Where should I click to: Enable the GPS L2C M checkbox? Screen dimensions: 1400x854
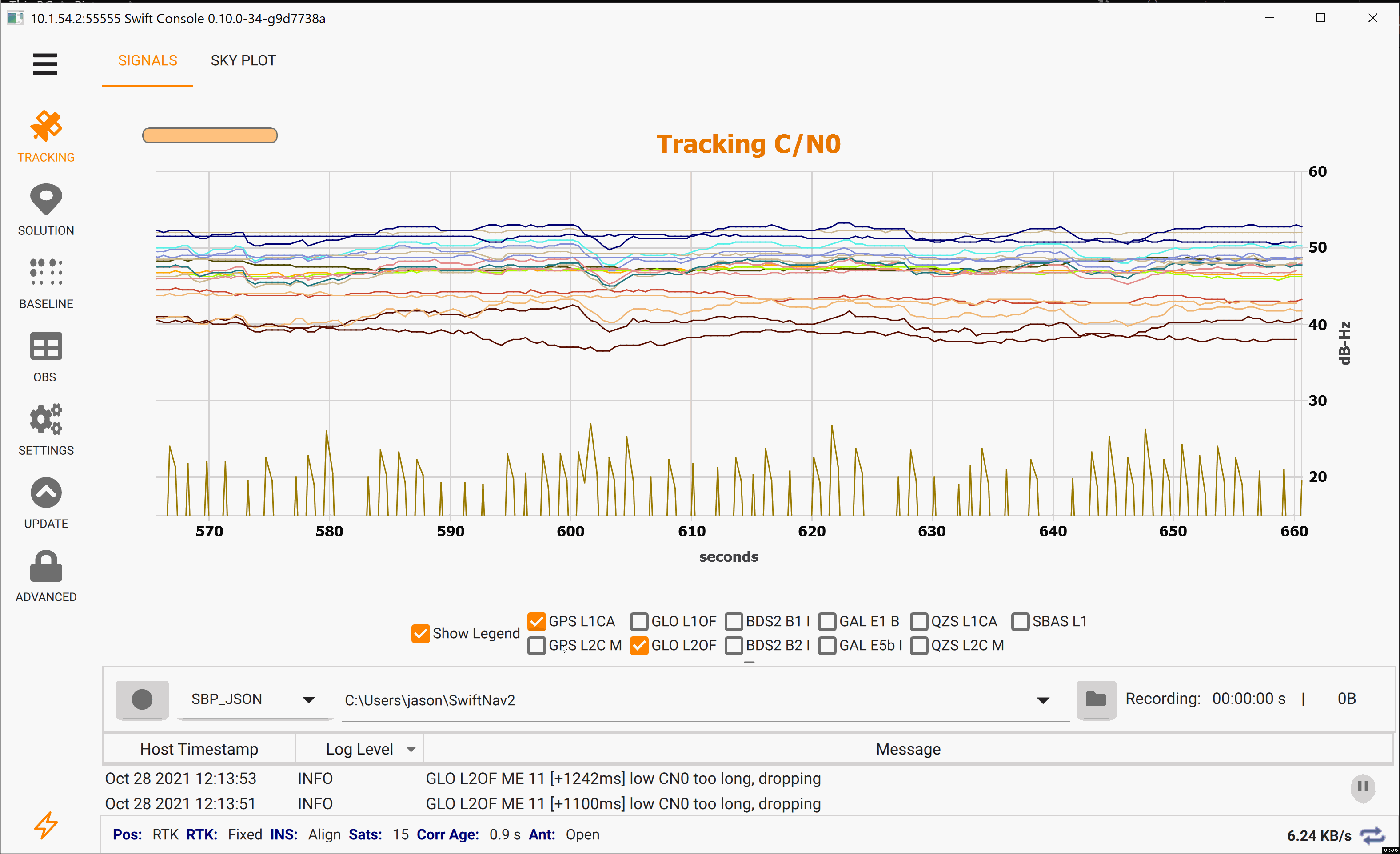536,646
